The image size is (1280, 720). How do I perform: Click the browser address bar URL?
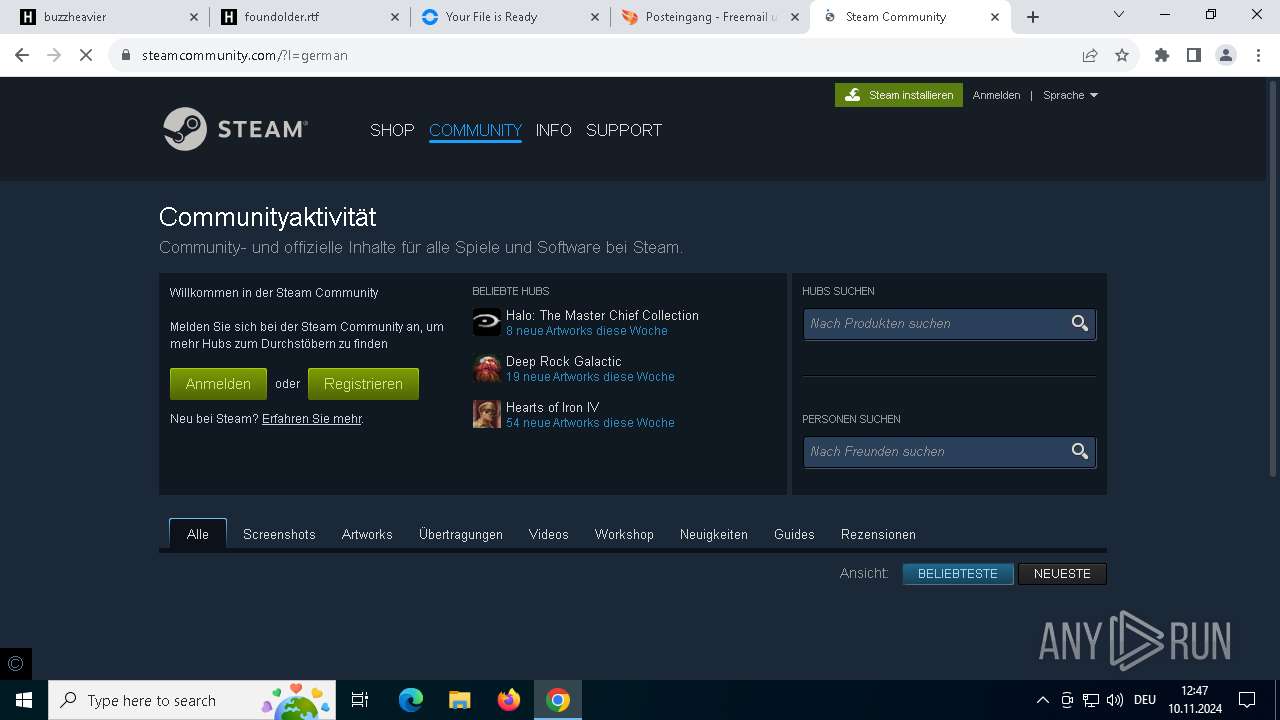coord(245,55)
